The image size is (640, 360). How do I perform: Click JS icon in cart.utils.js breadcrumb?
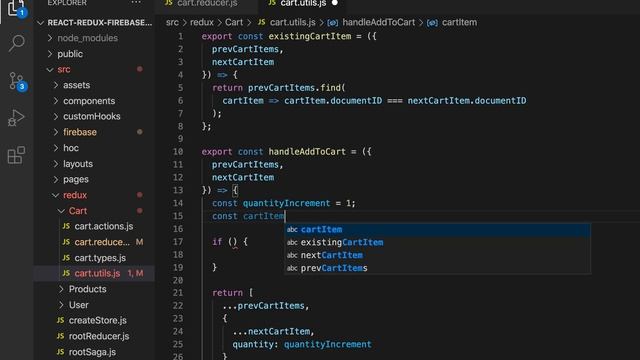coord(262,22)
